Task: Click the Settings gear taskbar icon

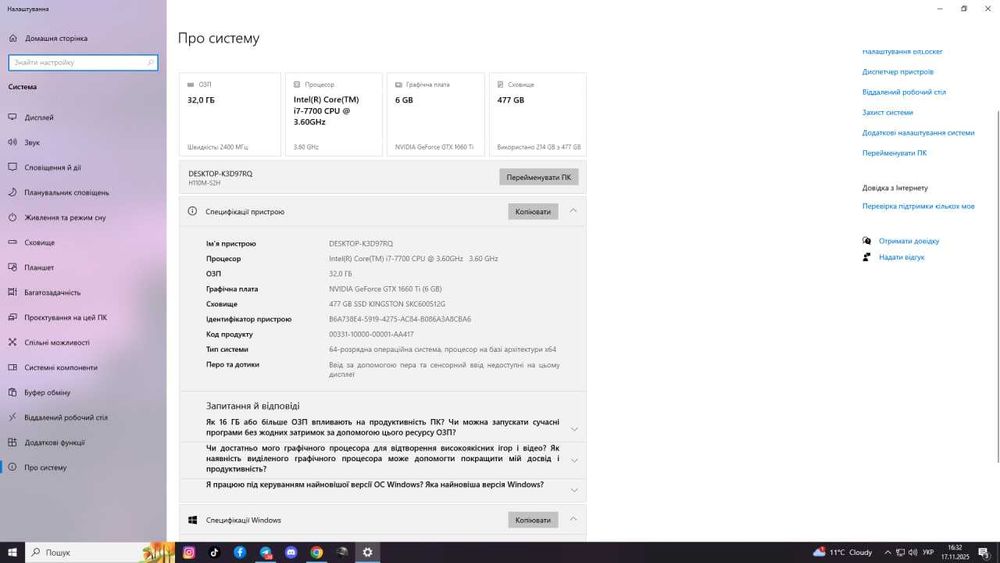Action: pos(367,552)
